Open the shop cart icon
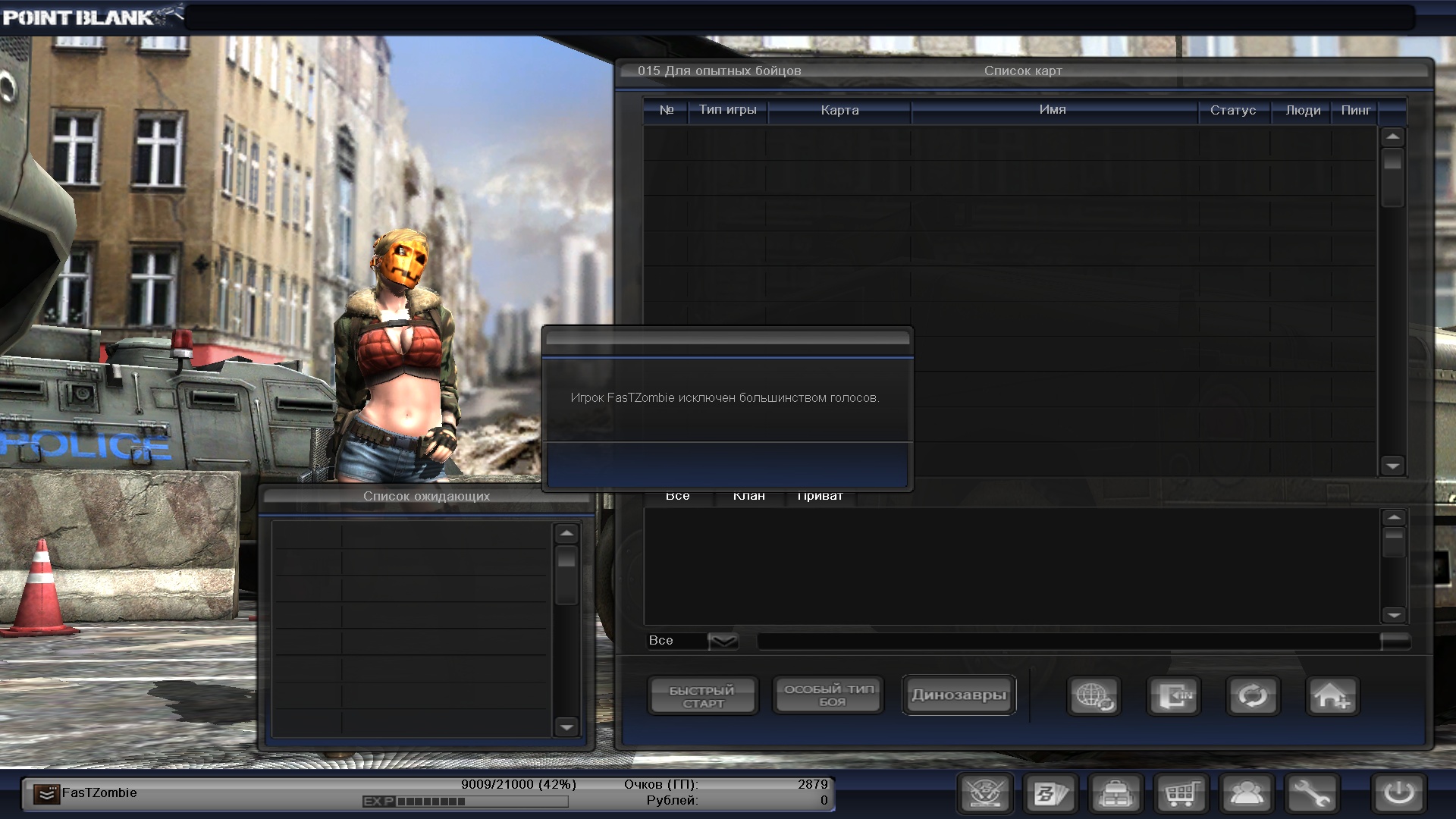Viewport: 1456px width, 819px height. [x=1181, y=794]
